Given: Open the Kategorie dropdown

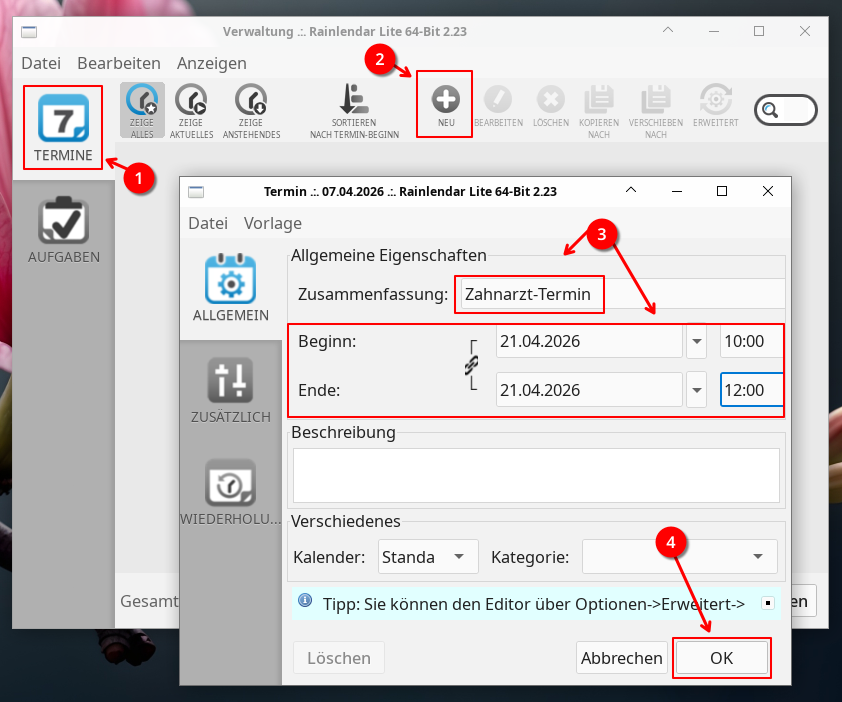Looking at the screenshot, I should 679,557.
